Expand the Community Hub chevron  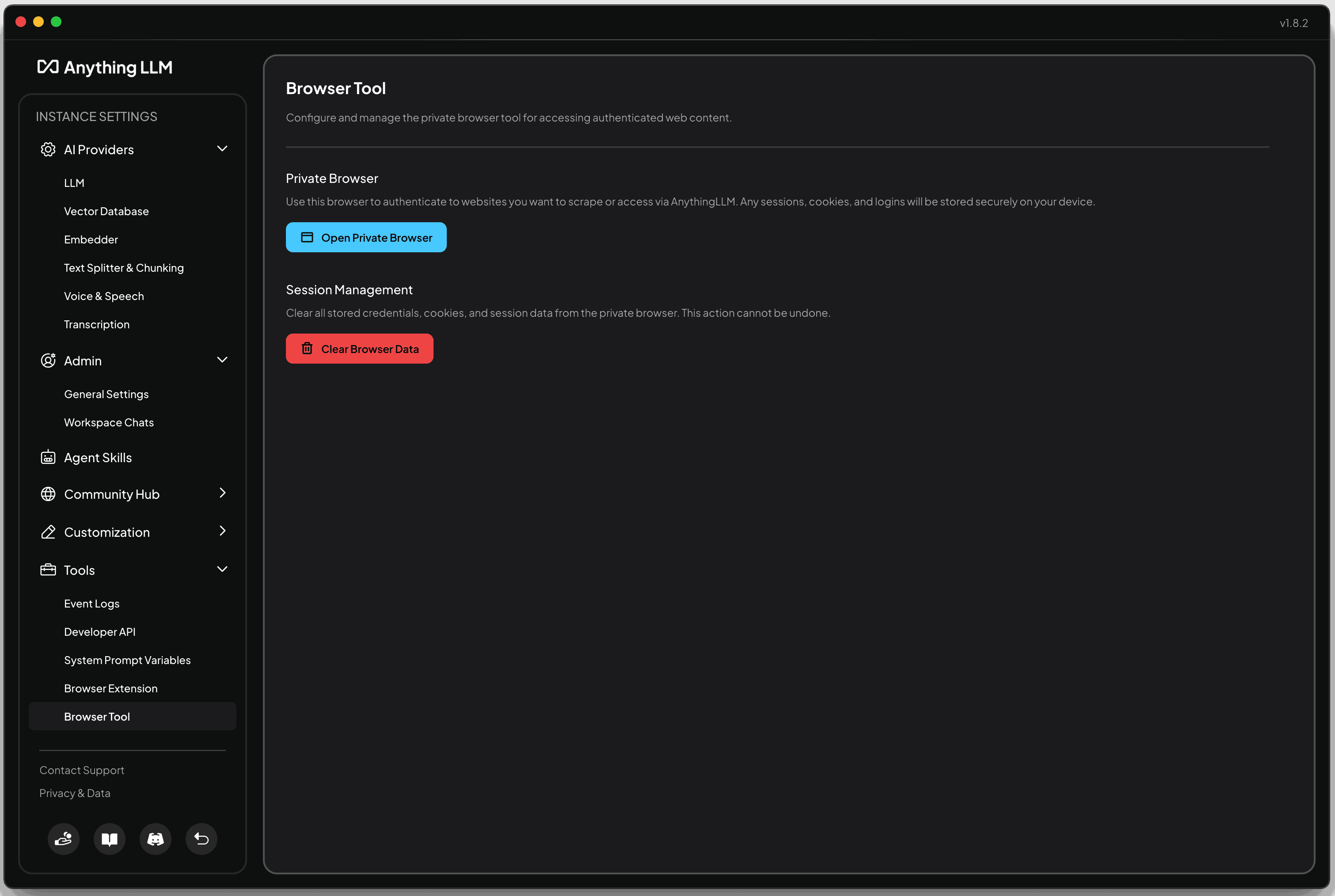click(x=223, y=493)
